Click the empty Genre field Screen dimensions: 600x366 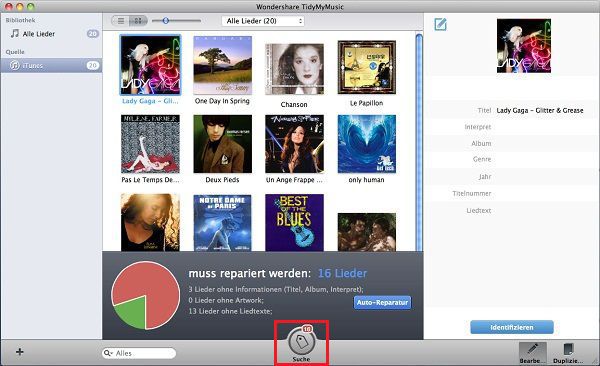coord(545,159)
